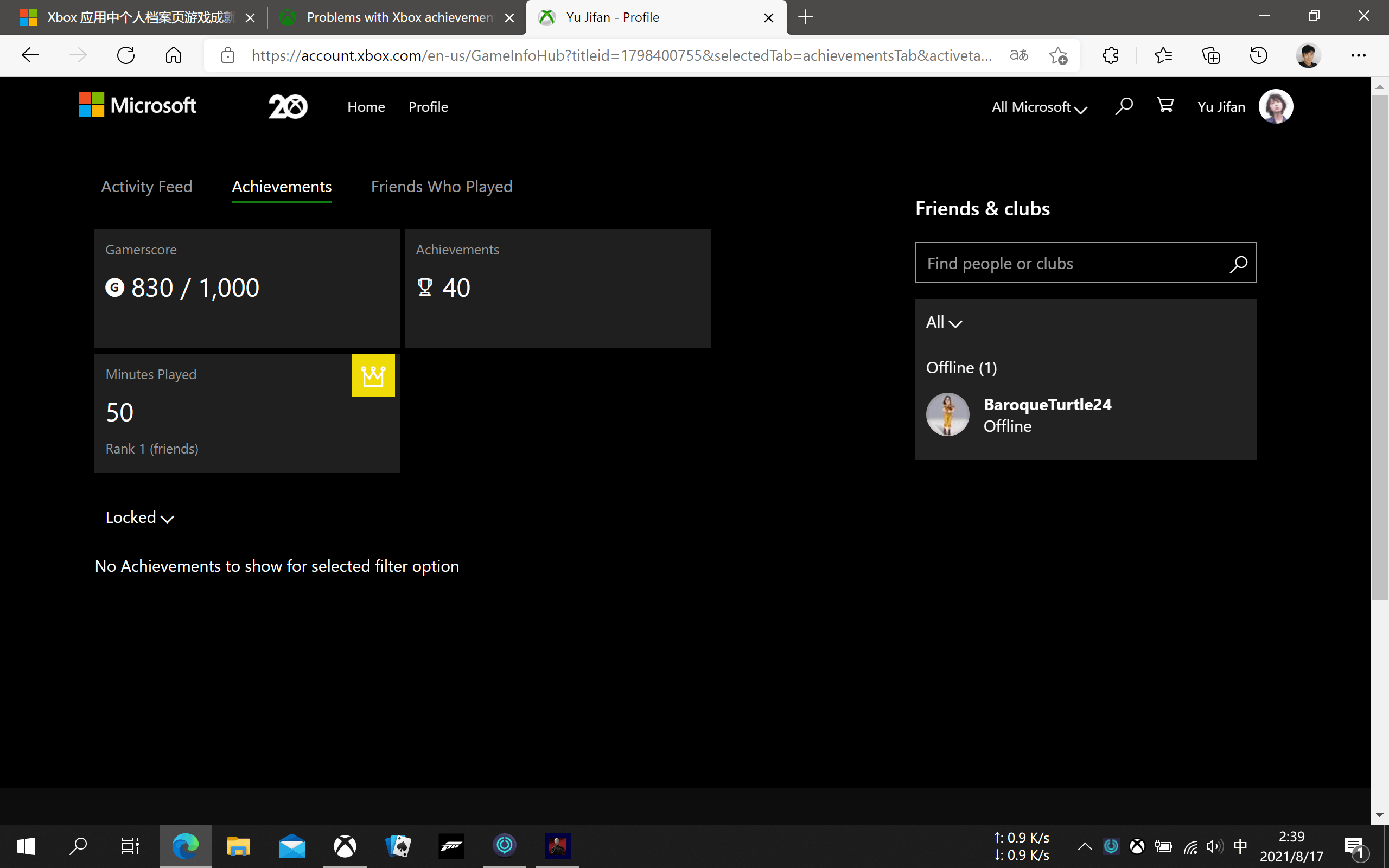This screenshot has width=1389, height=868.
Task: Click the translate page icon
Action: coord(1019,56)
